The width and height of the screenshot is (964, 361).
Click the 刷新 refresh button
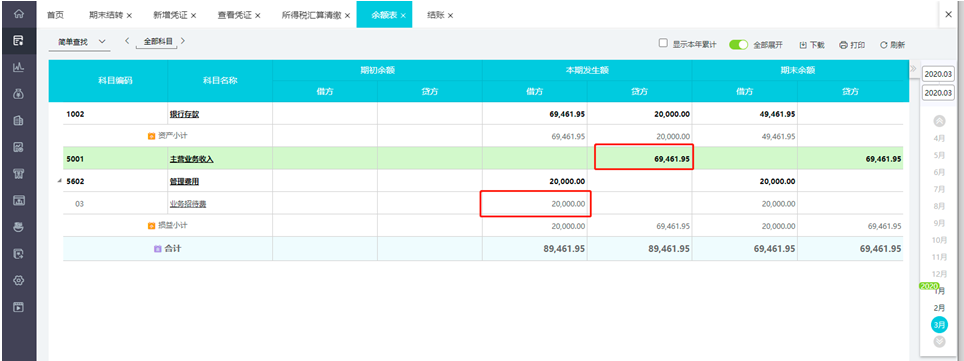pos(892,45)
